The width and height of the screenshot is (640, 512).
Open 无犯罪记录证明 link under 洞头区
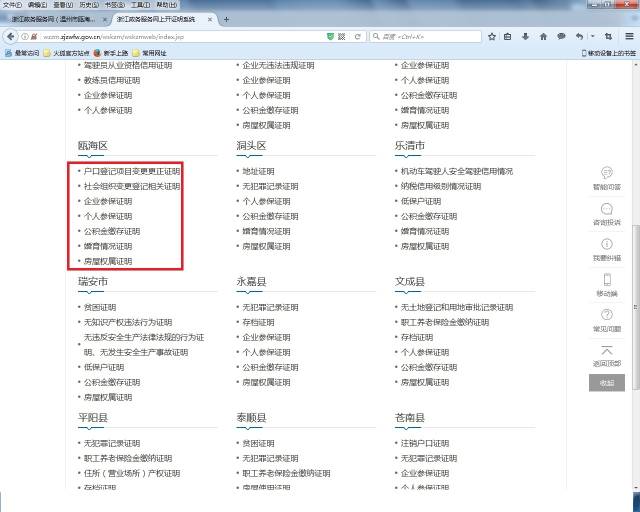coord(269,186)
